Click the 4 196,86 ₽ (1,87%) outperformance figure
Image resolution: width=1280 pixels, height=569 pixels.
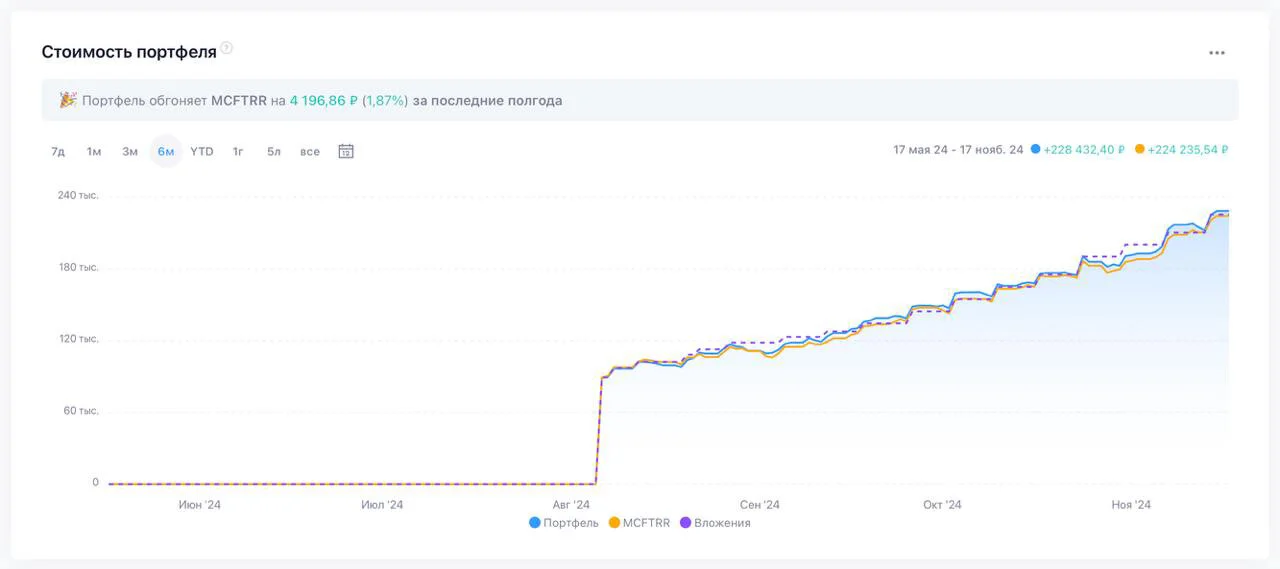point(349,101)
